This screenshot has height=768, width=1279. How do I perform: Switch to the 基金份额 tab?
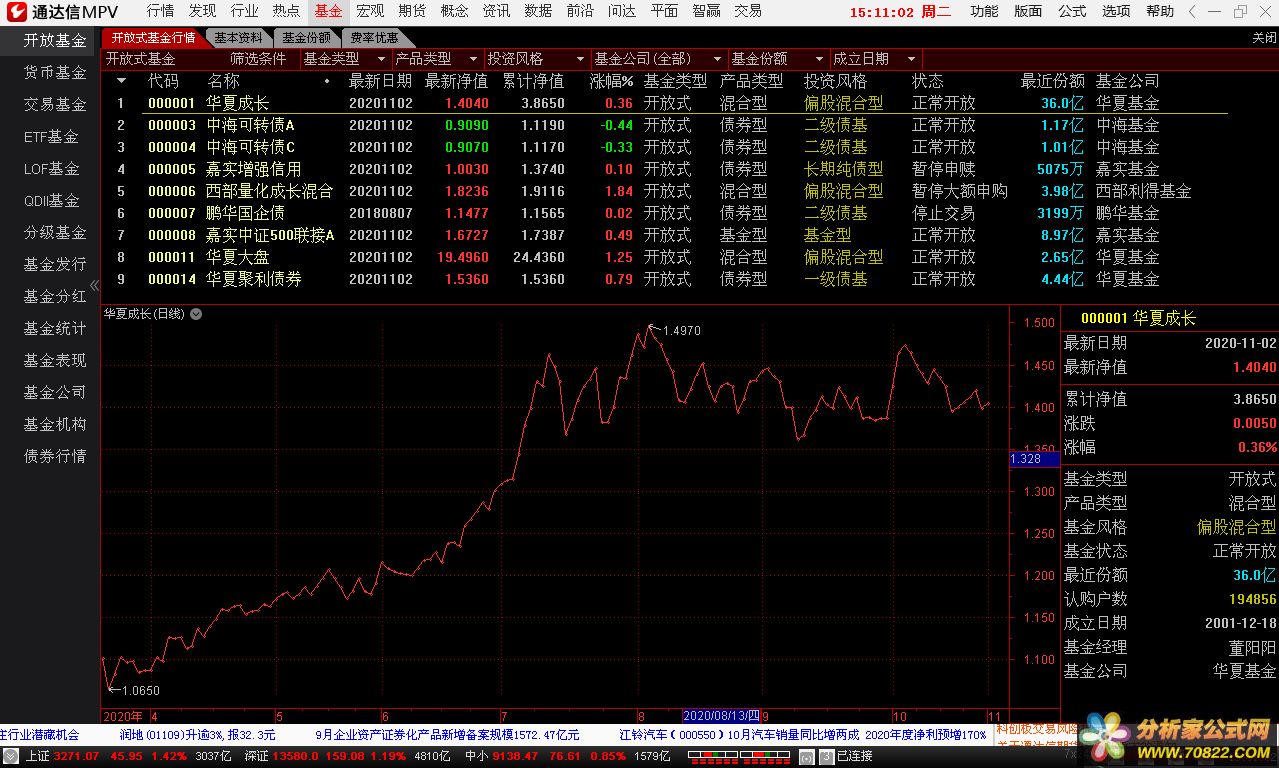click(x=306, y=38)
